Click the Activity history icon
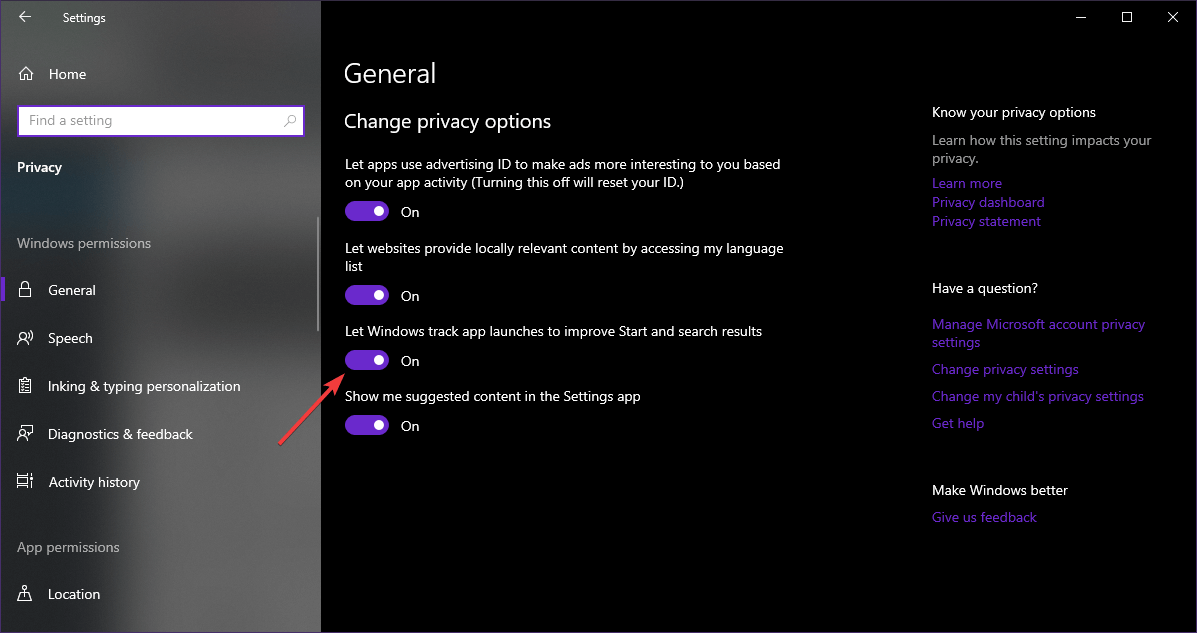Screen dimensions: 1197x633 [25, 482]
